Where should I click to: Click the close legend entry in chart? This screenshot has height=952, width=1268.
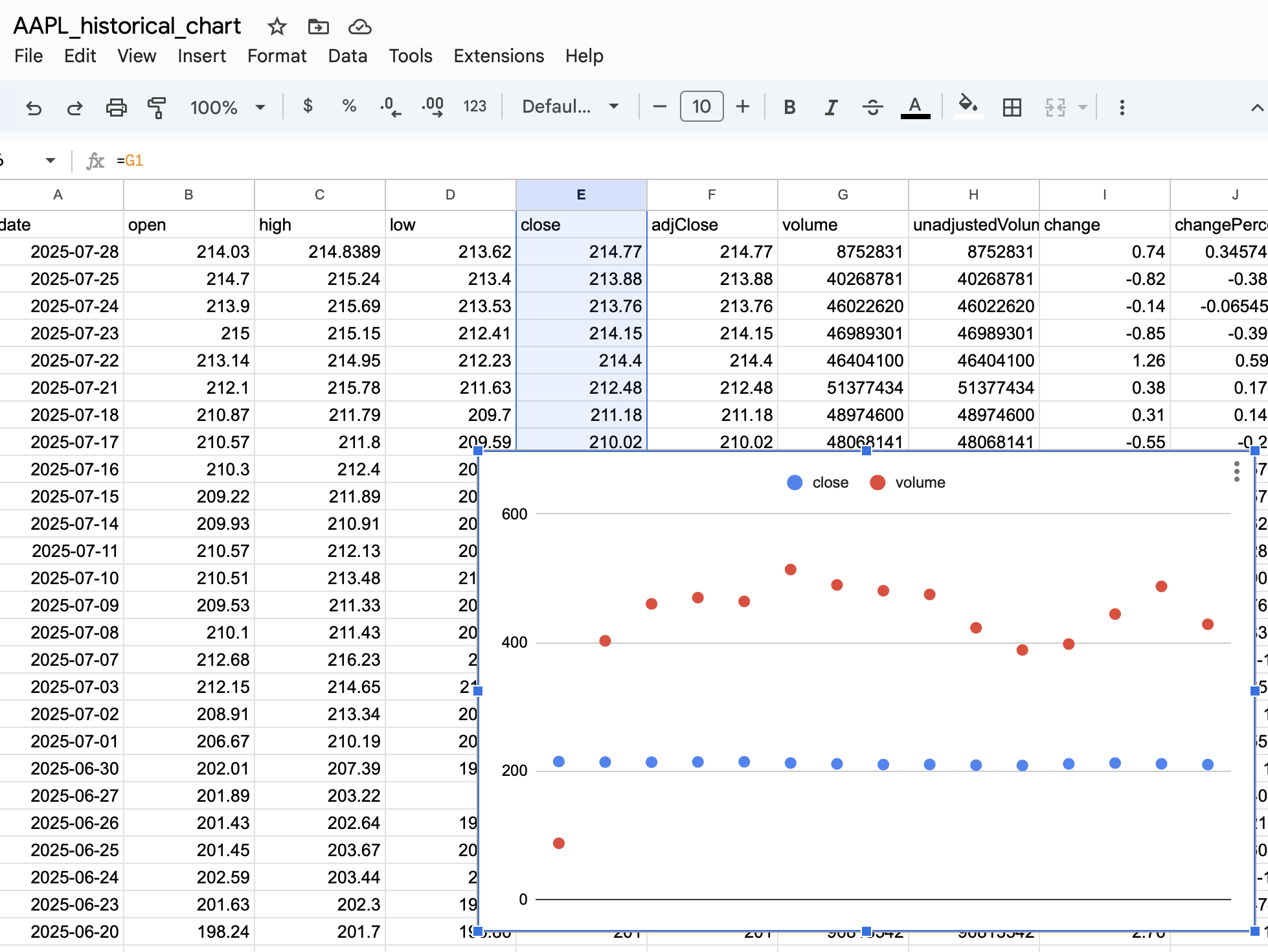click(x=817, y=482)
